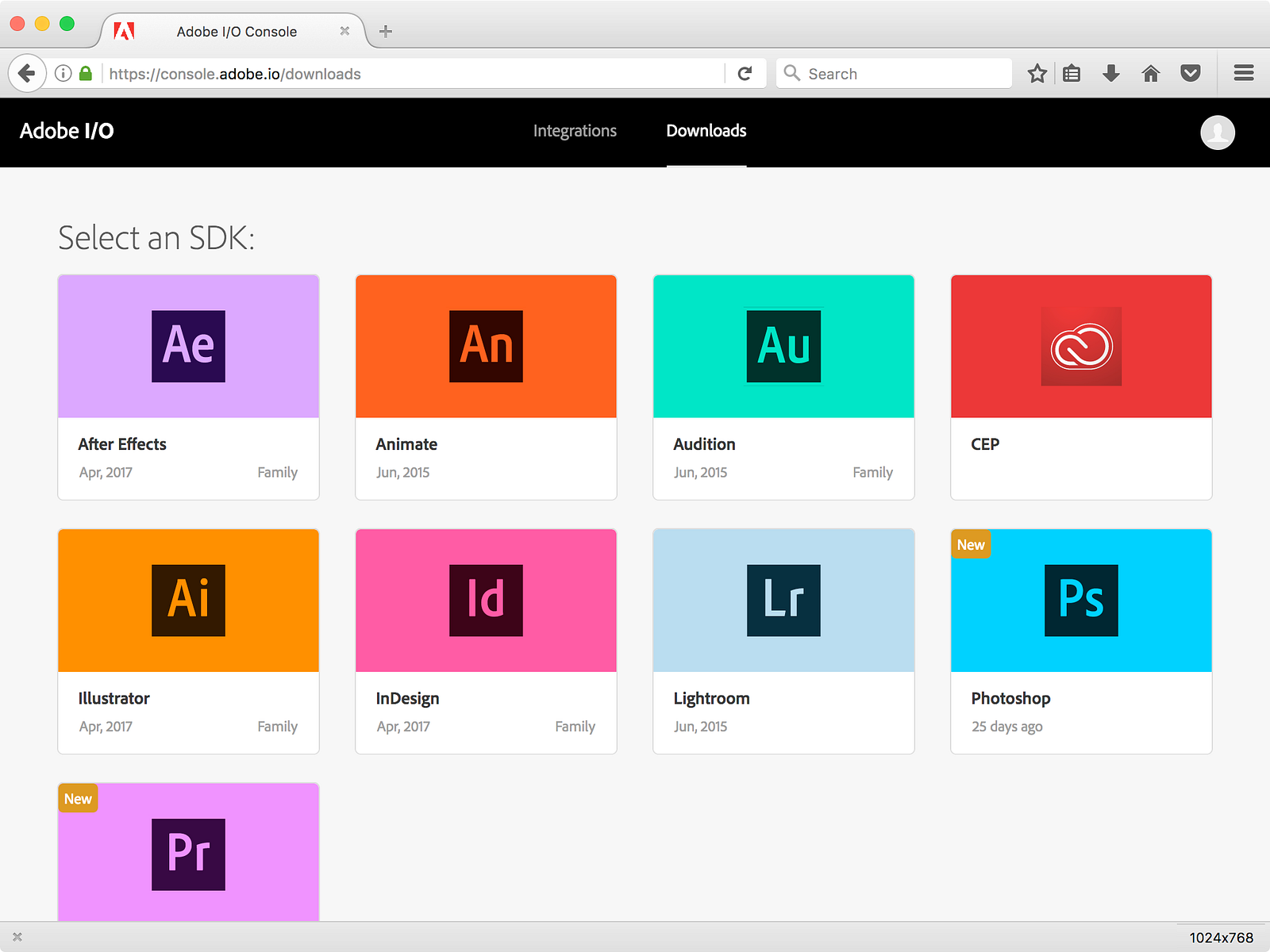
Task: Close the bottom responsive toolbar
Action: point(17,937)
